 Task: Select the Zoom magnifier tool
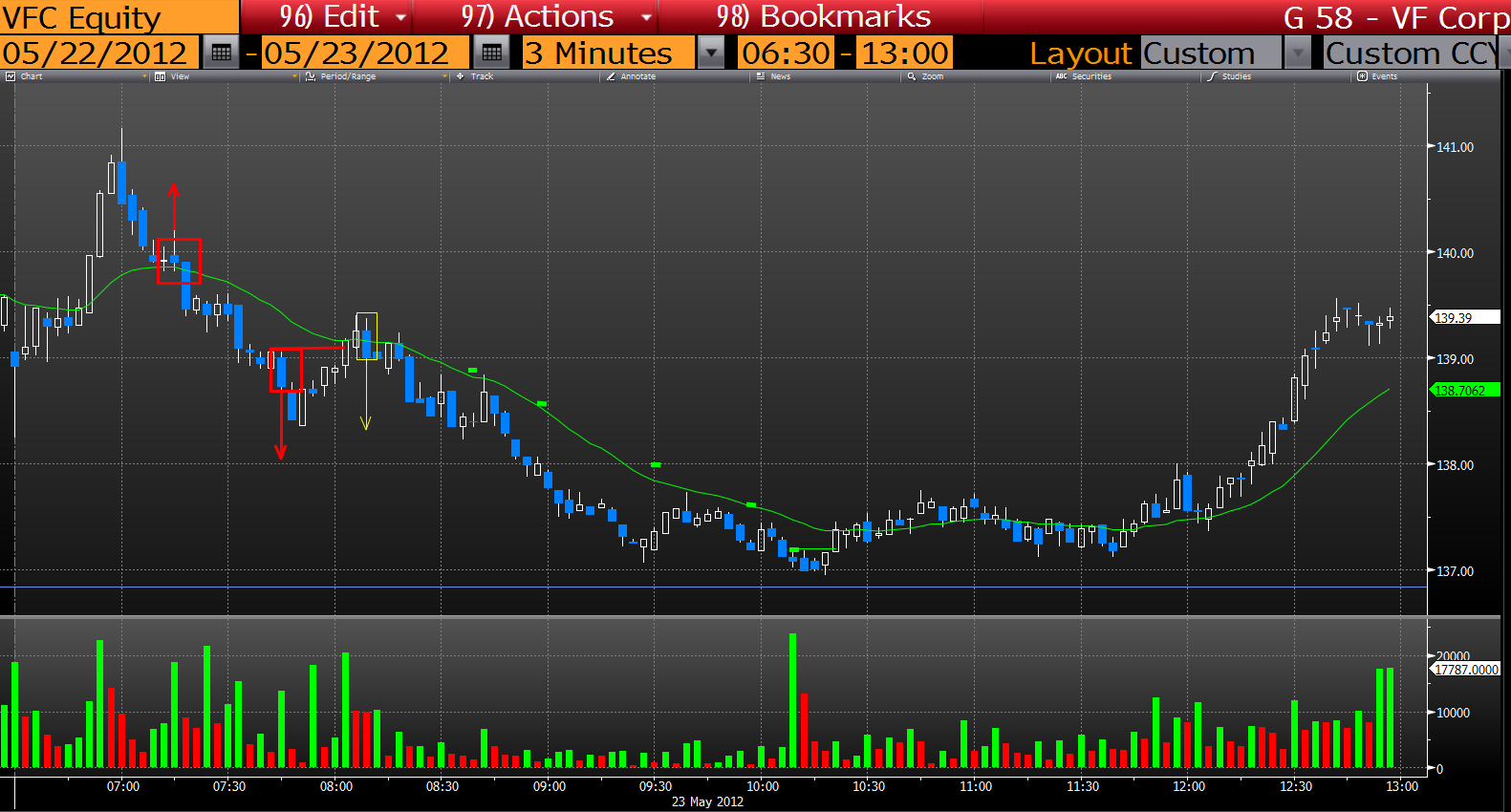912,76
